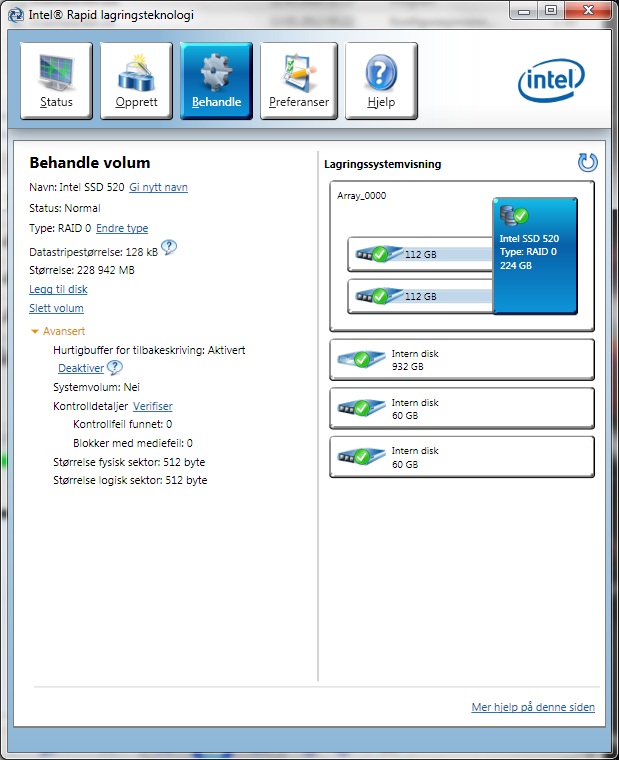Click the Lagringssystemvisning heading
This screenshot has height=760, width=619.
(383, 164)
